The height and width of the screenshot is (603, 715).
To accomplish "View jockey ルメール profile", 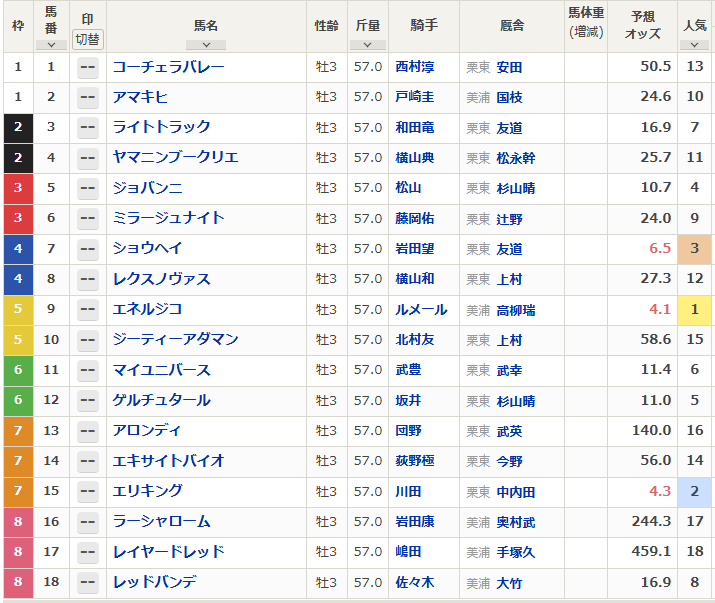I will click(421, 310).
